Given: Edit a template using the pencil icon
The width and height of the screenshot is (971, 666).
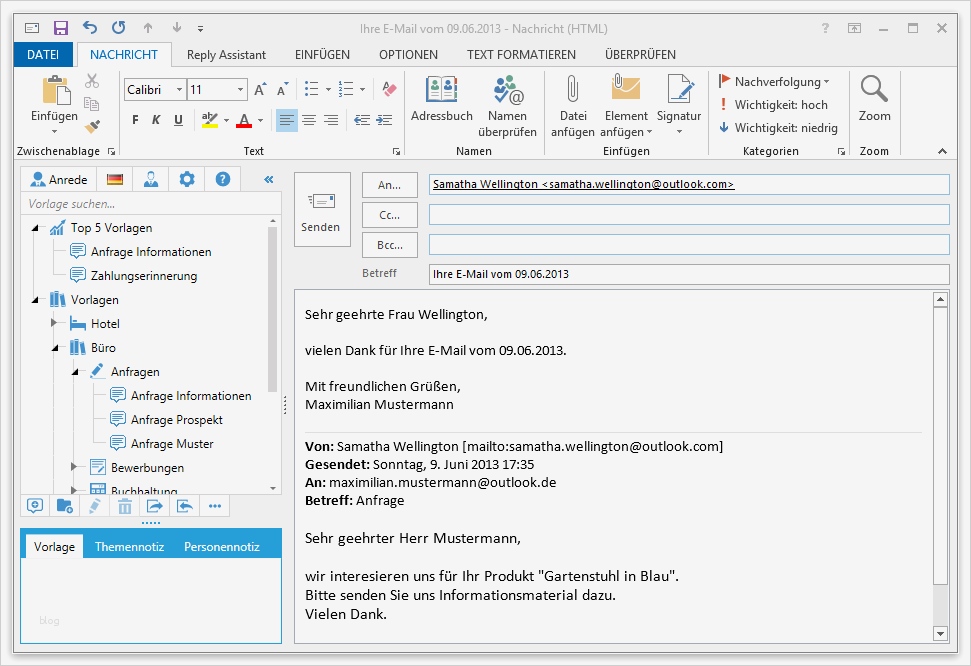Looking at the screenshot, I should (x=94, y=506).
